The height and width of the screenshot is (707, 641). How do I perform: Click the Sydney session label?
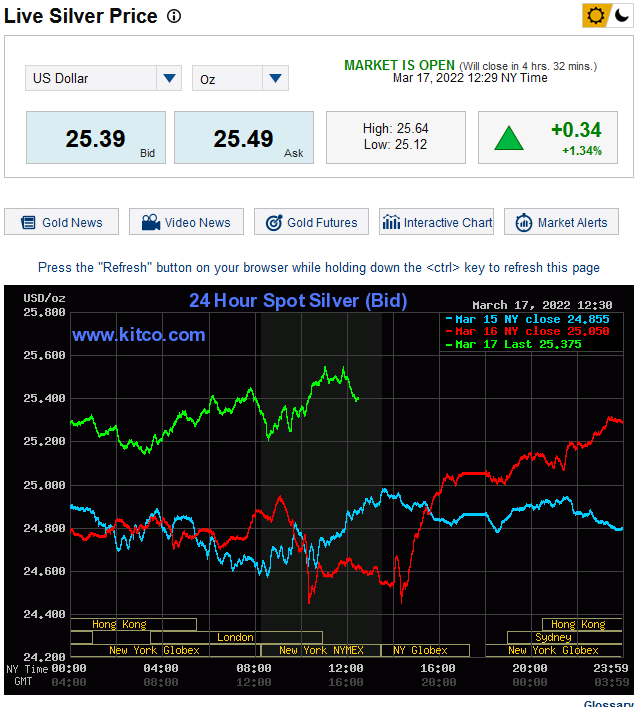point(554,638)
